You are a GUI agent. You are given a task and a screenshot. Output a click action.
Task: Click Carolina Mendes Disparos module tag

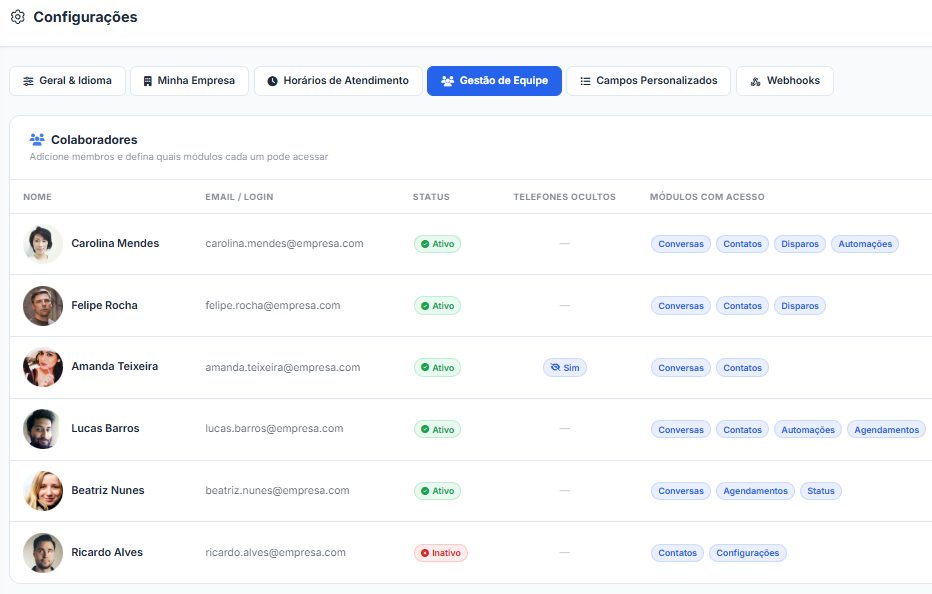point(799,244)
